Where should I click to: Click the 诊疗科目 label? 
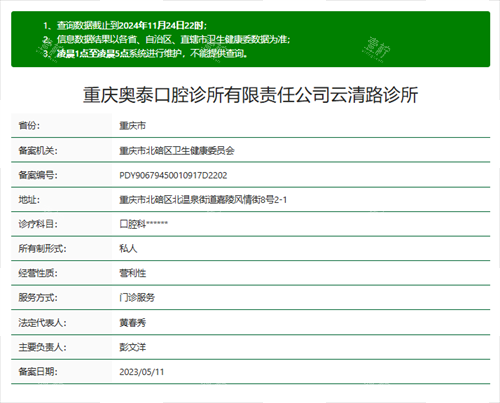(38, 224)
